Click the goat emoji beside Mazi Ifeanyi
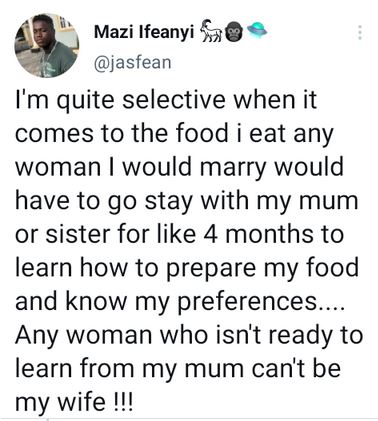The image size is (378, 421). coord(211,31)
